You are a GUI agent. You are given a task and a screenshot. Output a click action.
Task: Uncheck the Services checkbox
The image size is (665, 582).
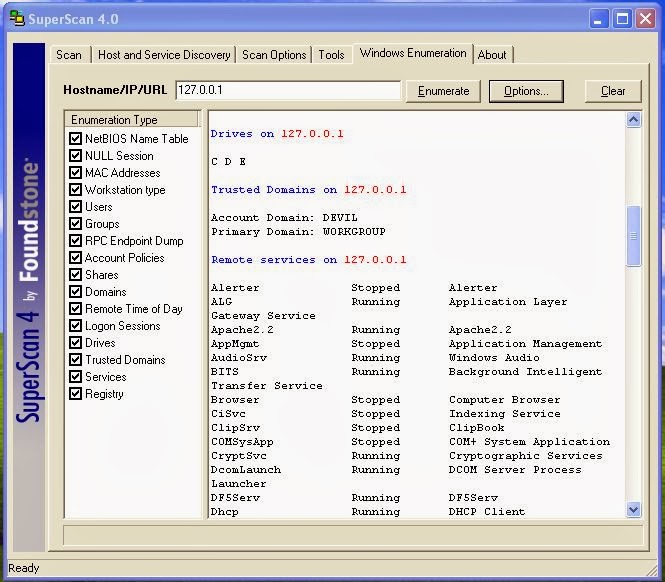tap(75, 376)
